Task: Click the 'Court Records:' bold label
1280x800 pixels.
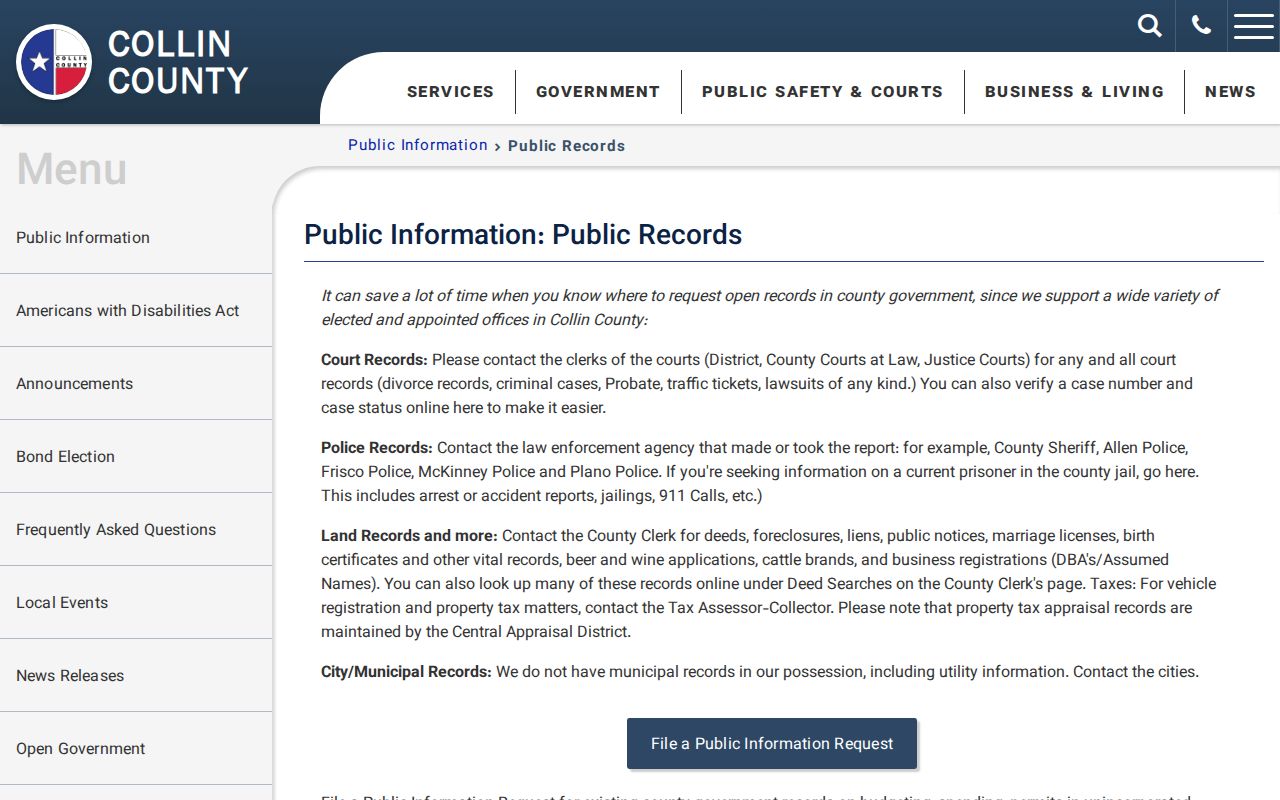Action: click(x=374, y=360)
